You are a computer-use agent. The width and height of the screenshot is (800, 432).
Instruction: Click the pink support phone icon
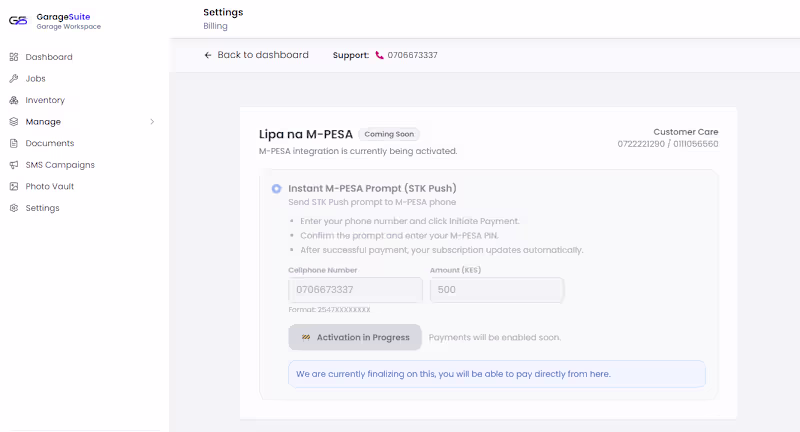(x=379, y=55)
